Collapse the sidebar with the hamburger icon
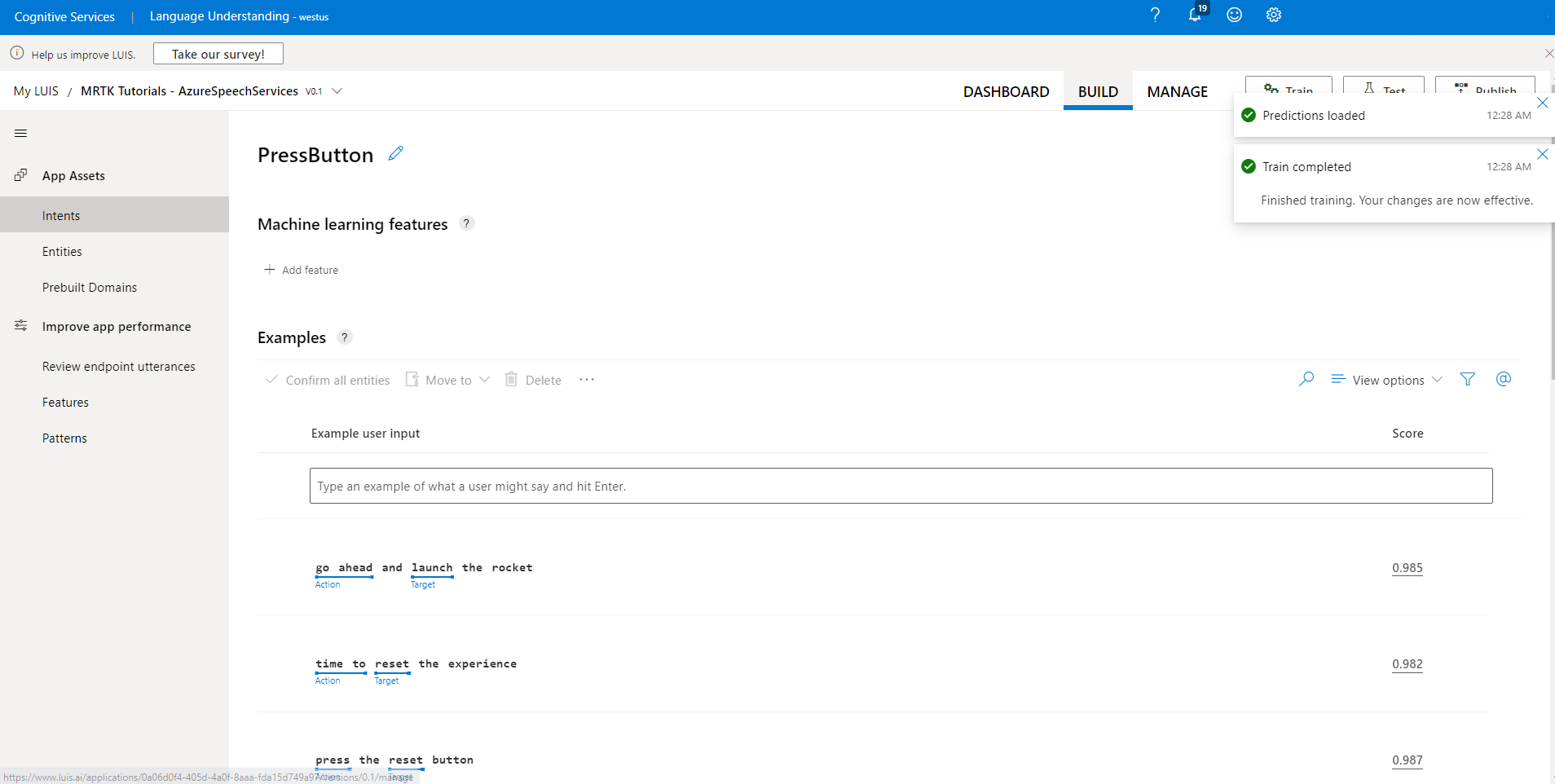The height and width of the screenshot is (784, 1555). pyautogui.click(x=20, y=132)
